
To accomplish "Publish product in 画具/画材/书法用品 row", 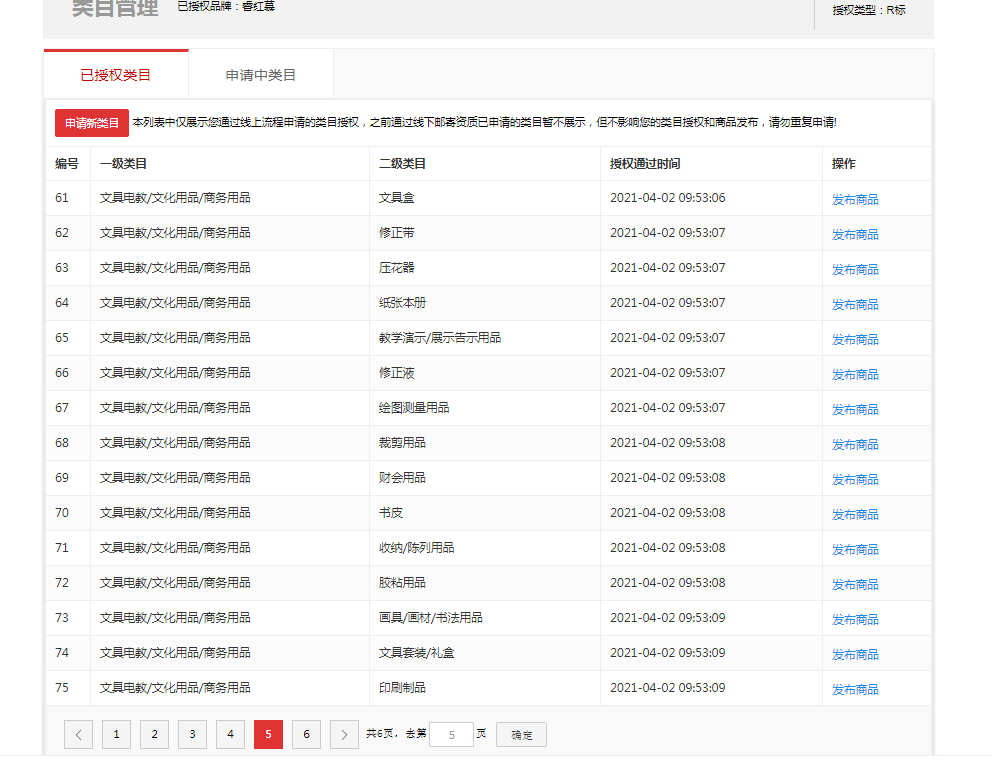I will pyautogui.click(x=855, y=620).
